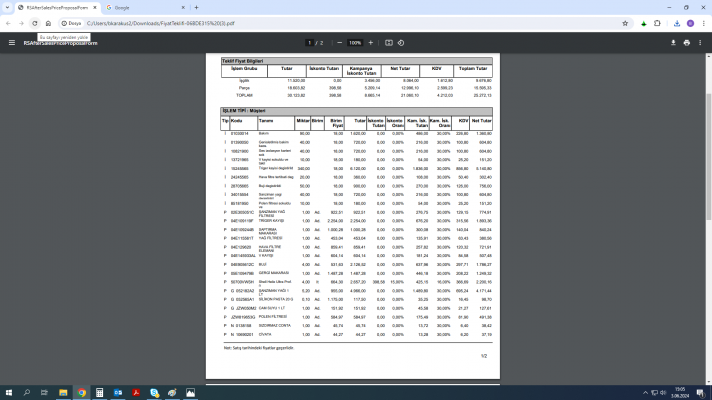This screenshot has height=400, width=712.
Task: Click the rotate counterclockwise icon
Action: 401,43
